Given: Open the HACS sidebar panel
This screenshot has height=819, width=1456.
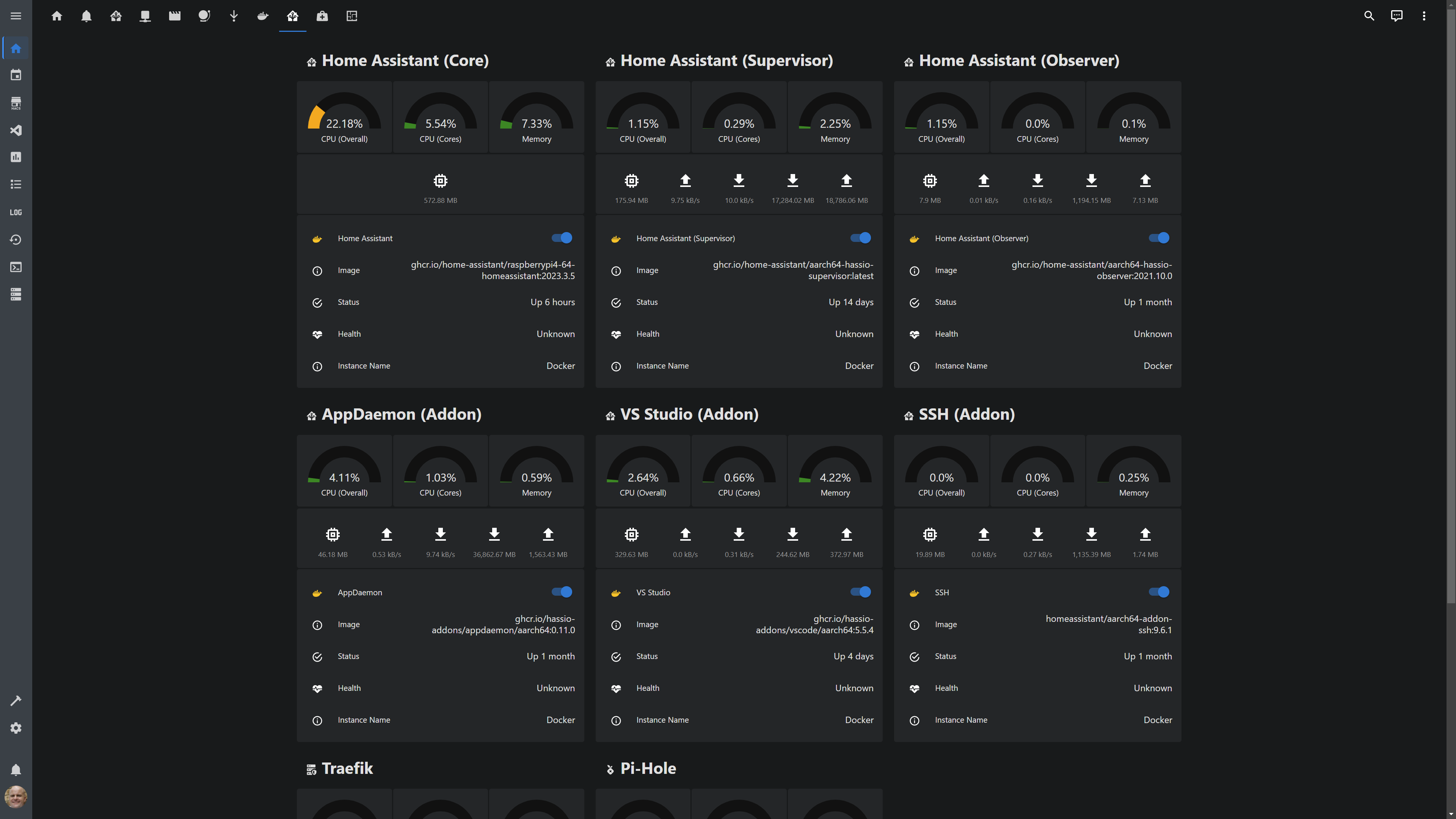Looking at the screenshot, I should (x=16, y=103).
